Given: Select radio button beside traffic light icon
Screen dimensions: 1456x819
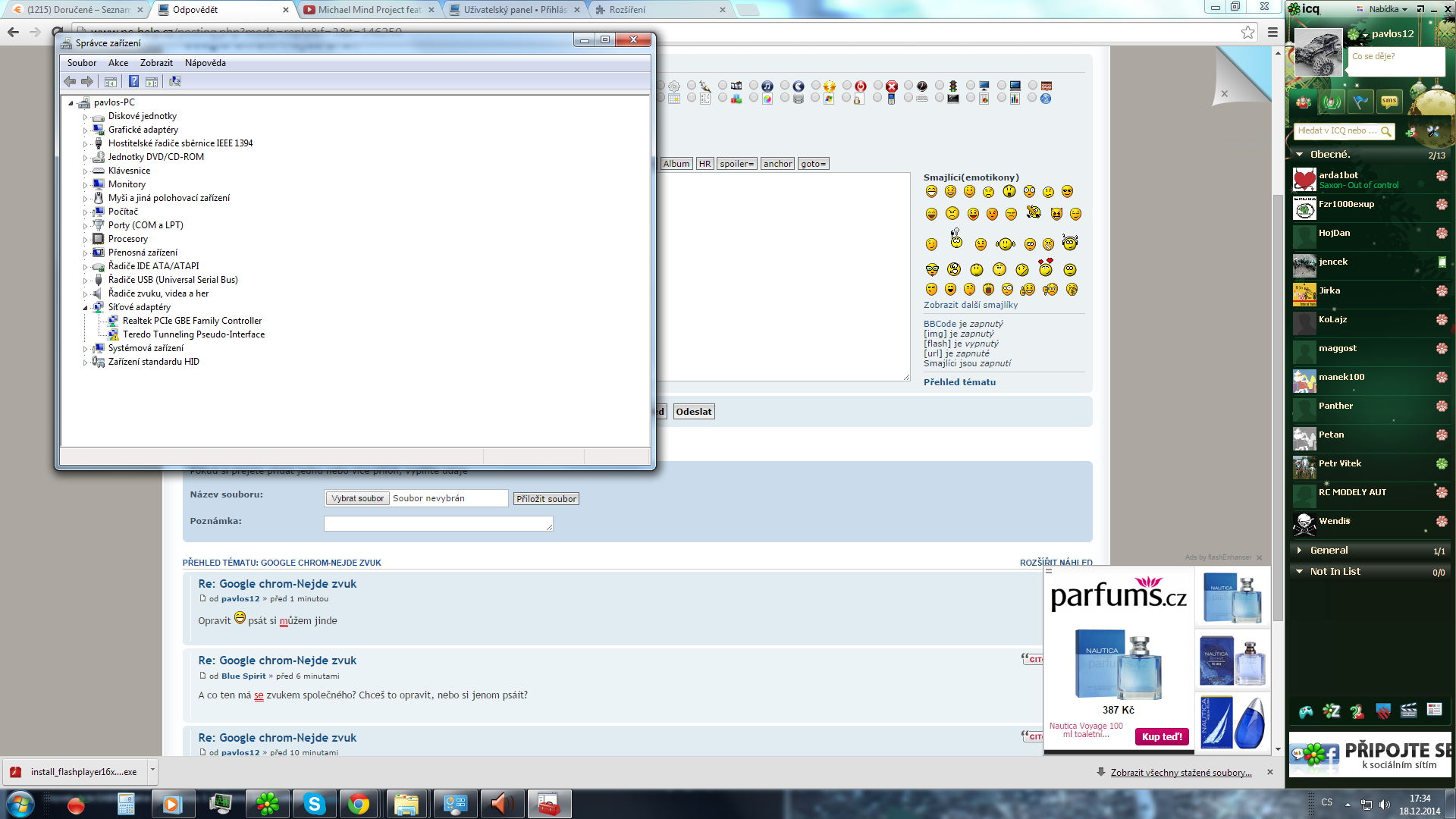Looking at the screenshot, I should 940,86.
